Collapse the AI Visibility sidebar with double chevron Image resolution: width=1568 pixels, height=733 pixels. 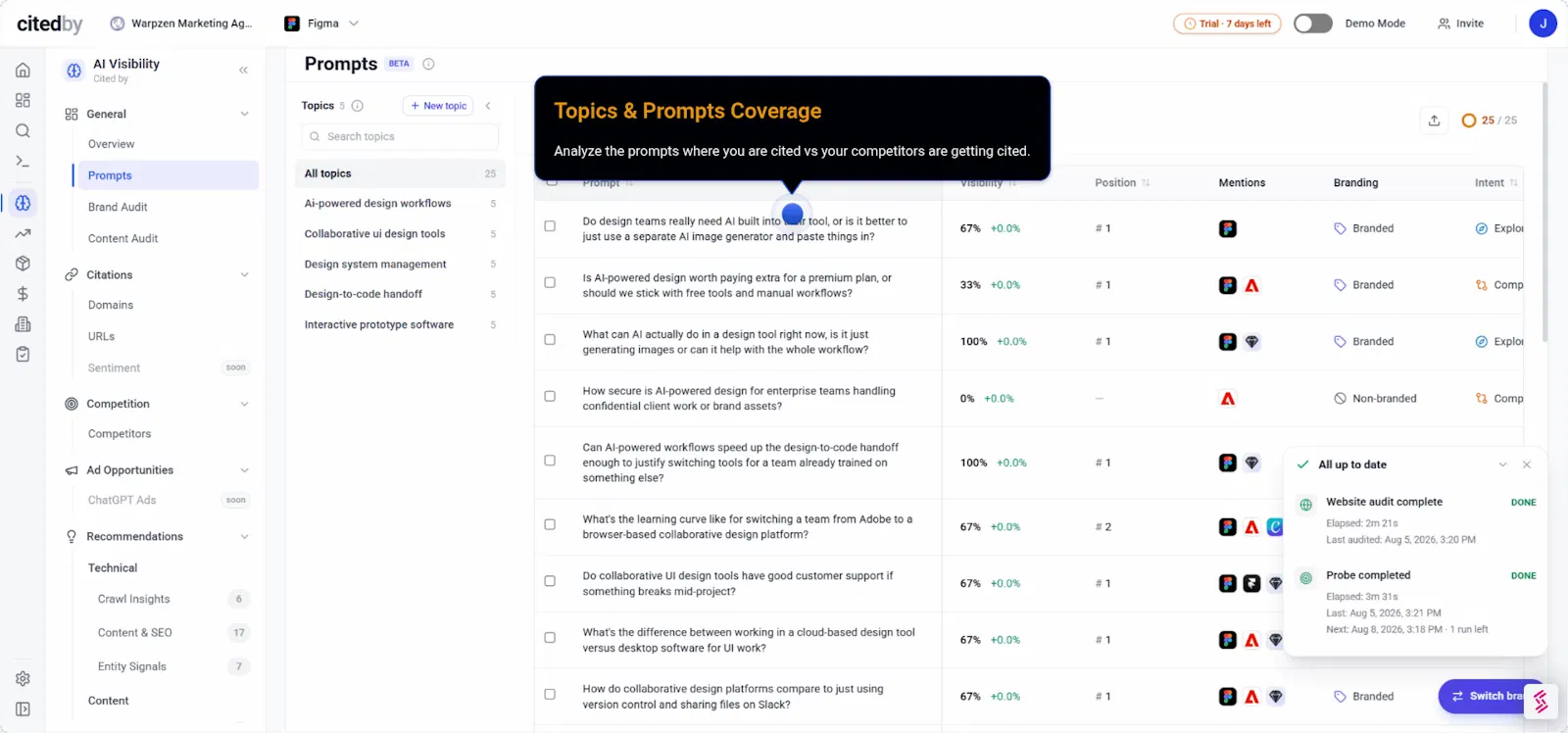[243, 70]
